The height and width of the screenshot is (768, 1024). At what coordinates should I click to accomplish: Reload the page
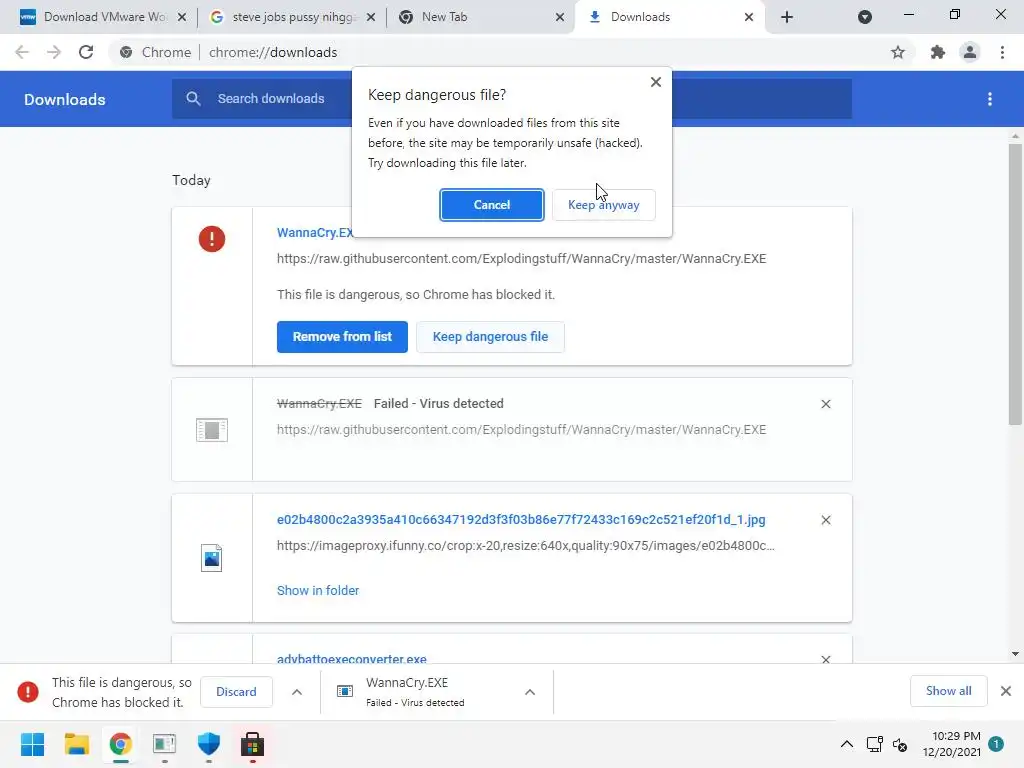[x=86, y=52]
